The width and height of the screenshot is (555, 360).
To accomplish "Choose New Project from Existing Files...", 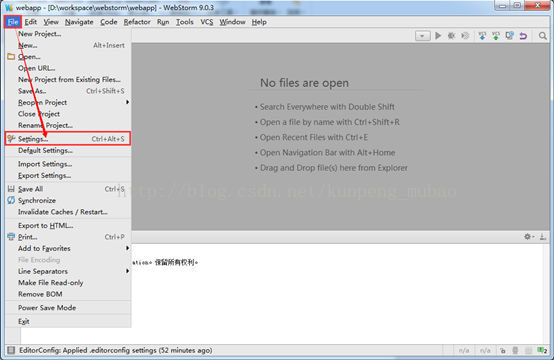I will 68,80.
